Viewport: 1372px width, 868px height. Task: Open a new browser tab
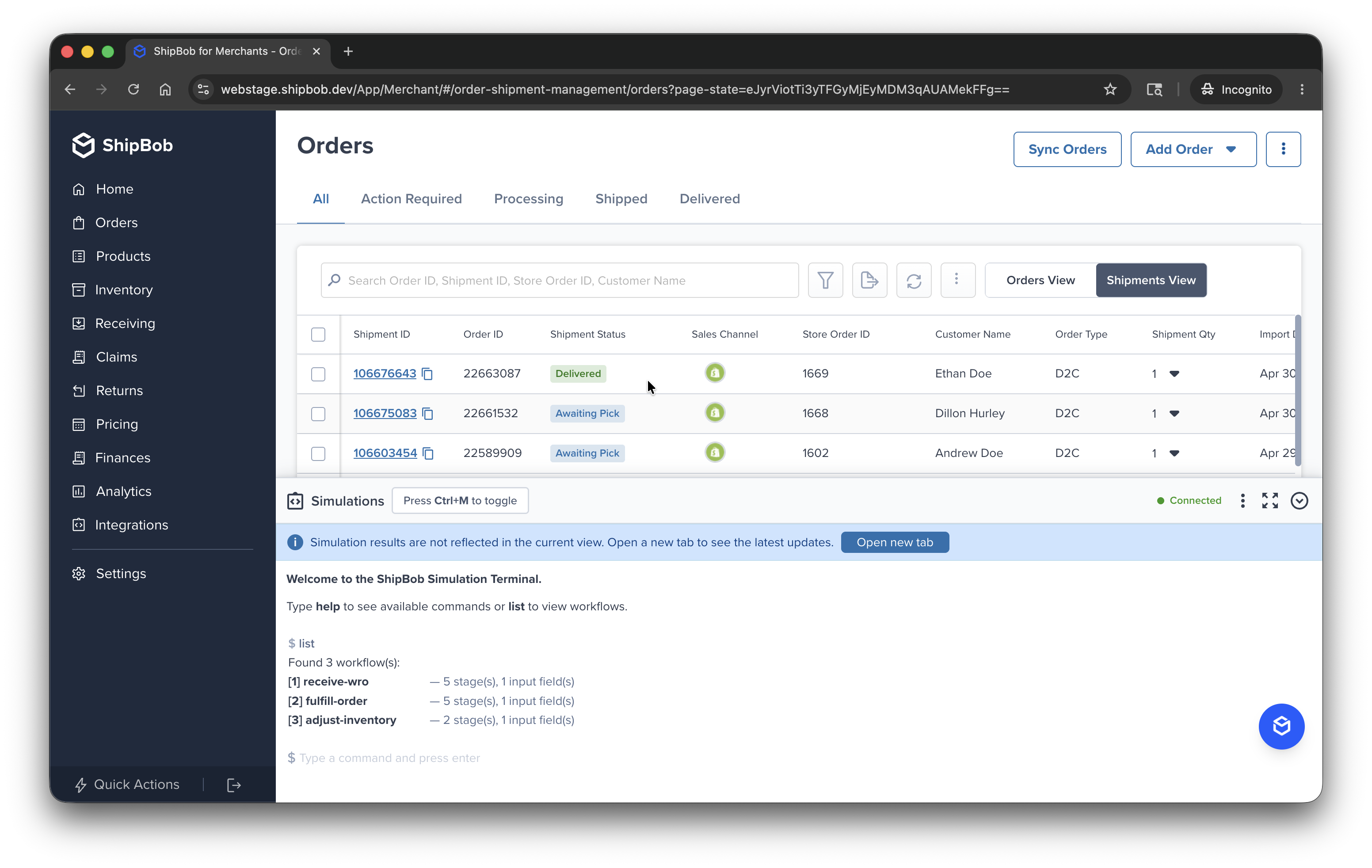348,51
